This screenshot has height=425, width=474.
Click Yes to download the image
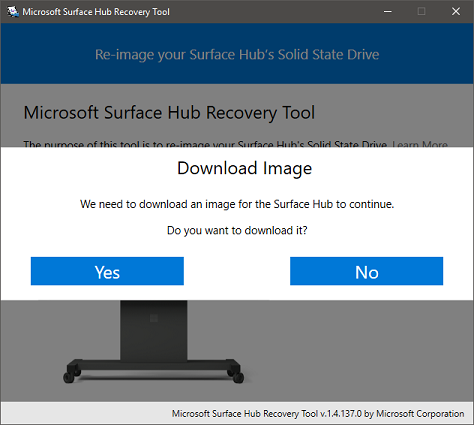(x=107, y=271)
